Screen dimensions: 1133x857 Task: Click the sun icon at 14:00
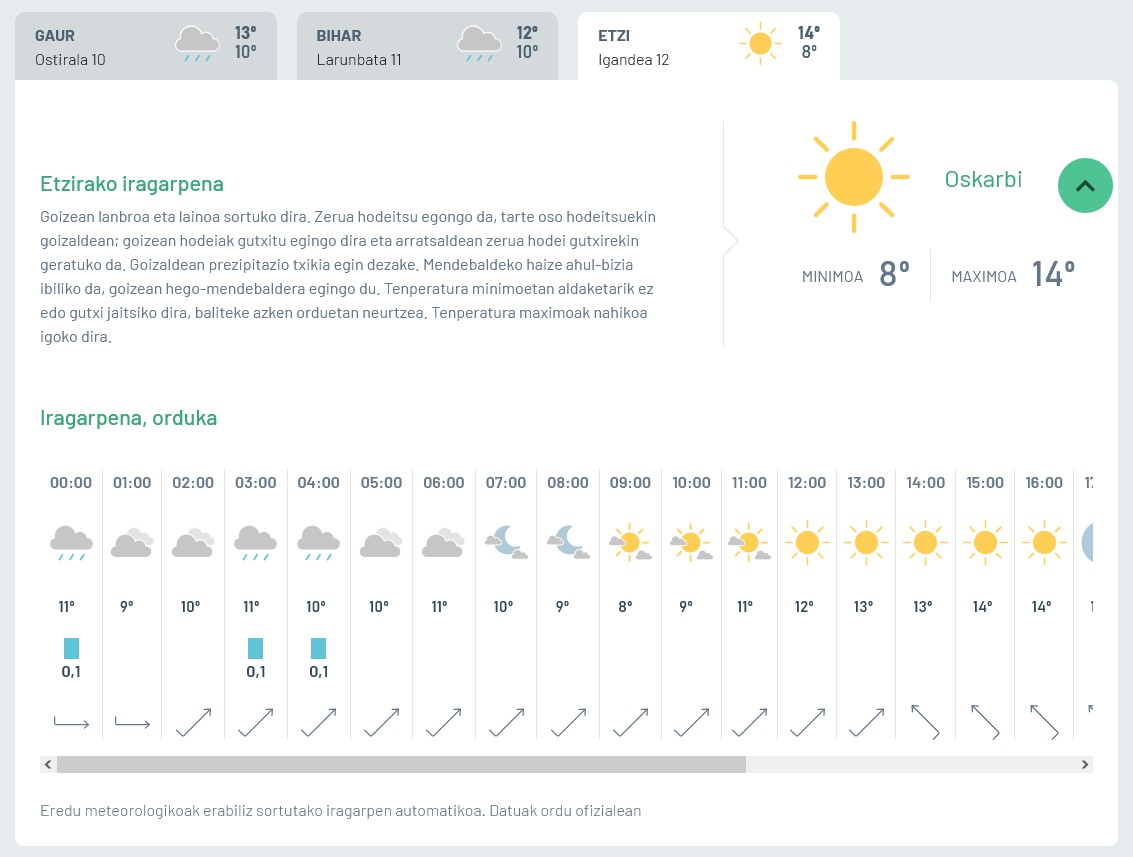[926, 543]
